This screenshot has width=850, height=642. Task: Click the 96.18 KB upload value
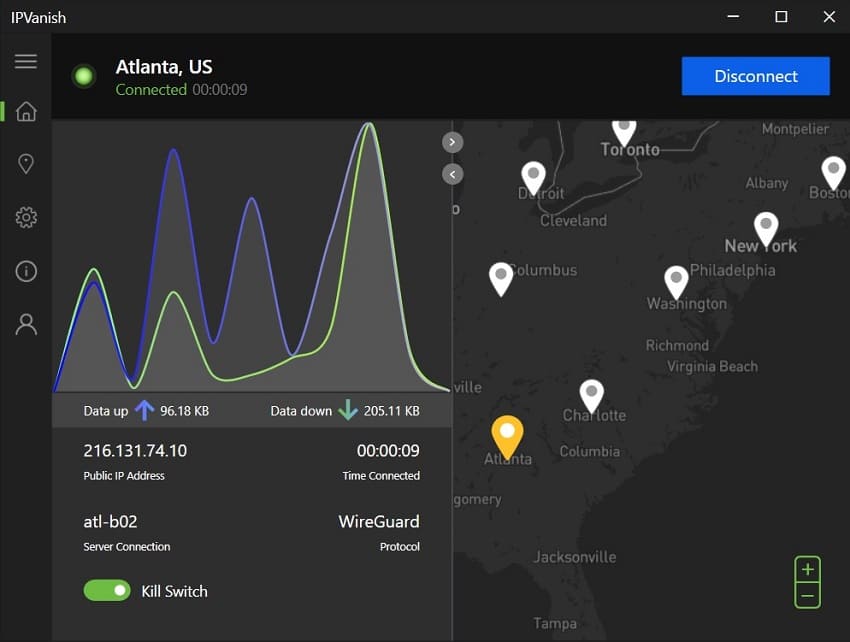tap(184, 411)
